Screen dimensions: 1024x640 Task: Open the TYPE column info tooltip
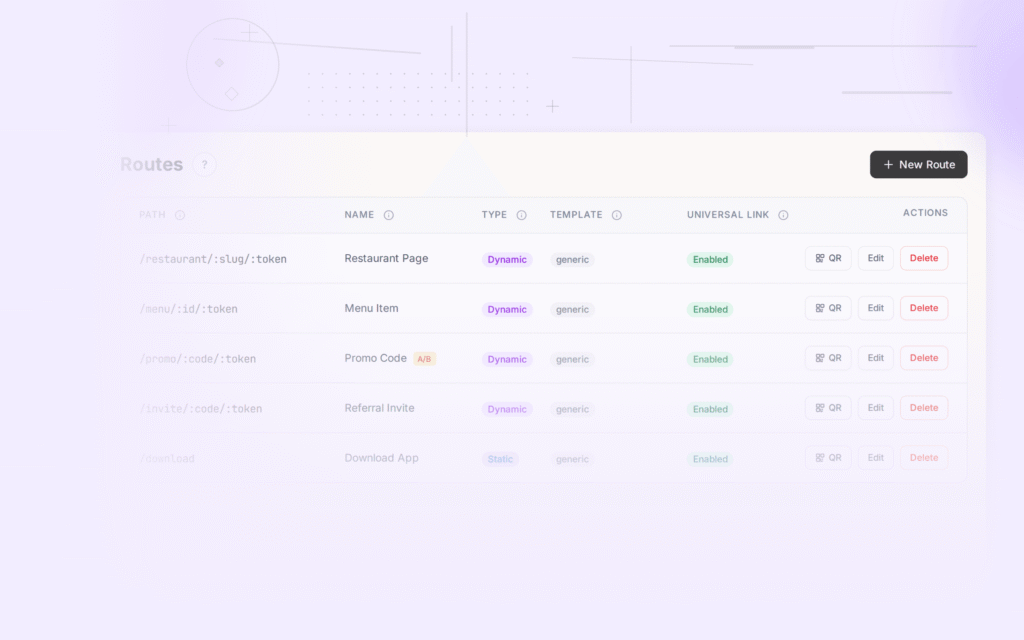pyautogui.click(x=522, y=214)
